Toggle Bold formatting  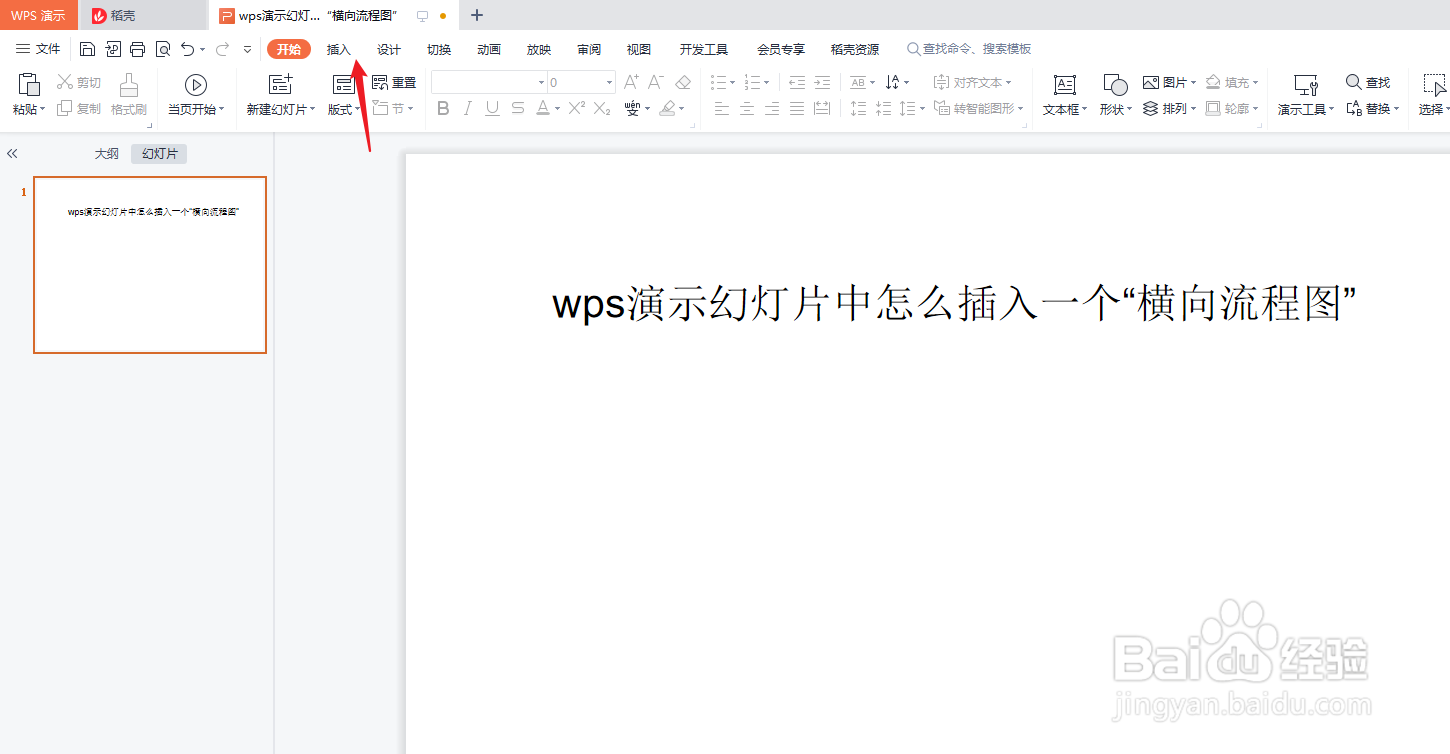(443, 108)
